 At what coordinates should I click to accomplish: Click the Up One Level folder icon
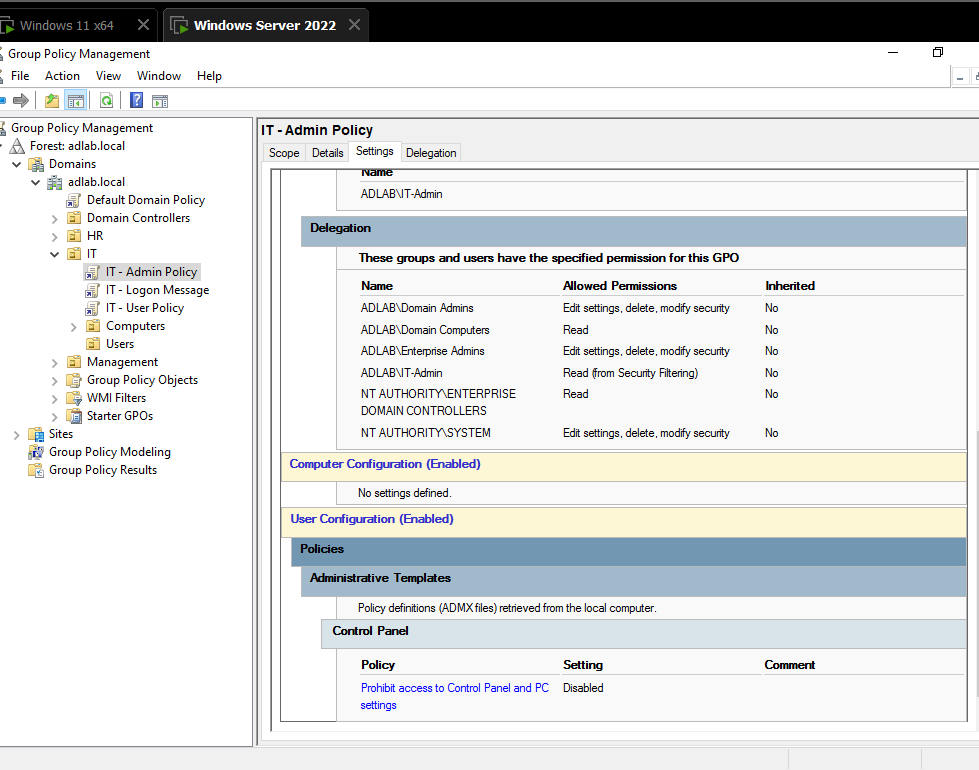pos(52,101)
